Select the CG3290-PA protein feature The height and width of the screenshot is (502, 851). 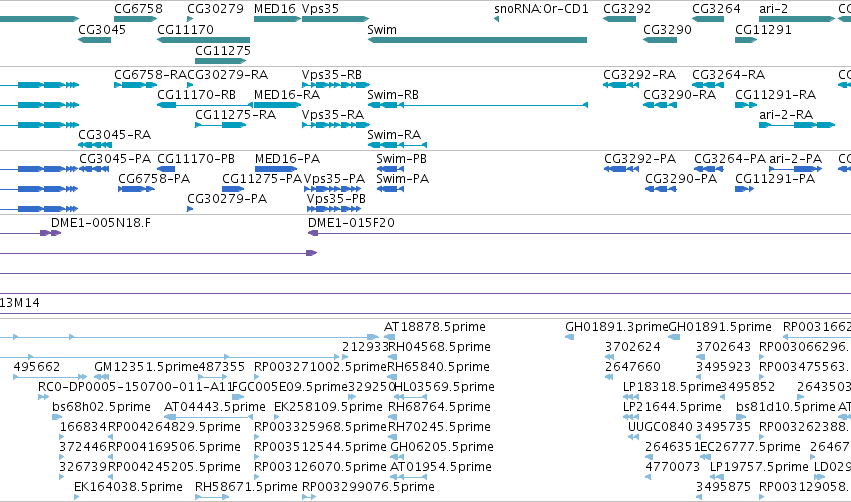point(661,189)
